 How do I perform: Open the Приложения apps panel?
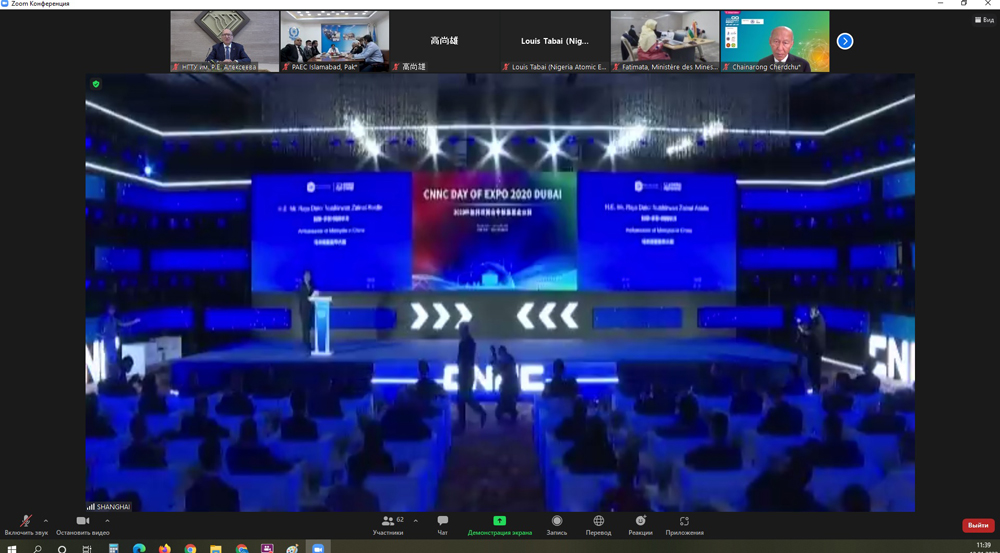[684, 526]
